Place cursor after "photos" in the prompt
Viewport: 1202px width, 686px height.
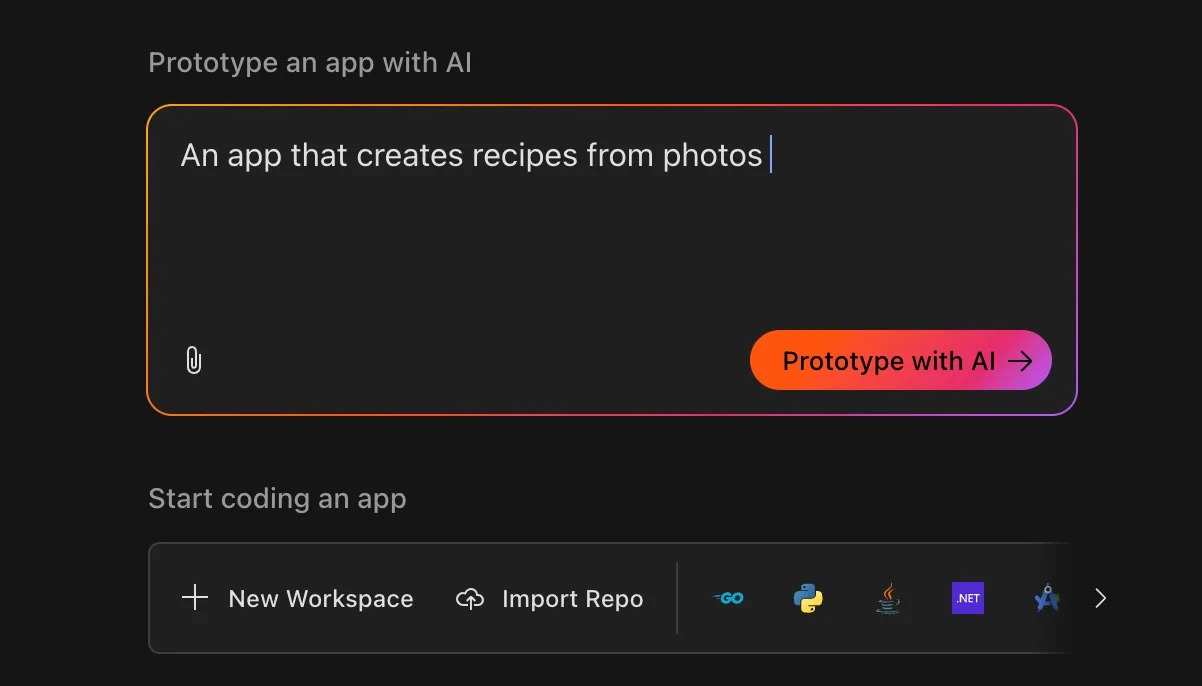pyautogui.click(x=766, y=156)
